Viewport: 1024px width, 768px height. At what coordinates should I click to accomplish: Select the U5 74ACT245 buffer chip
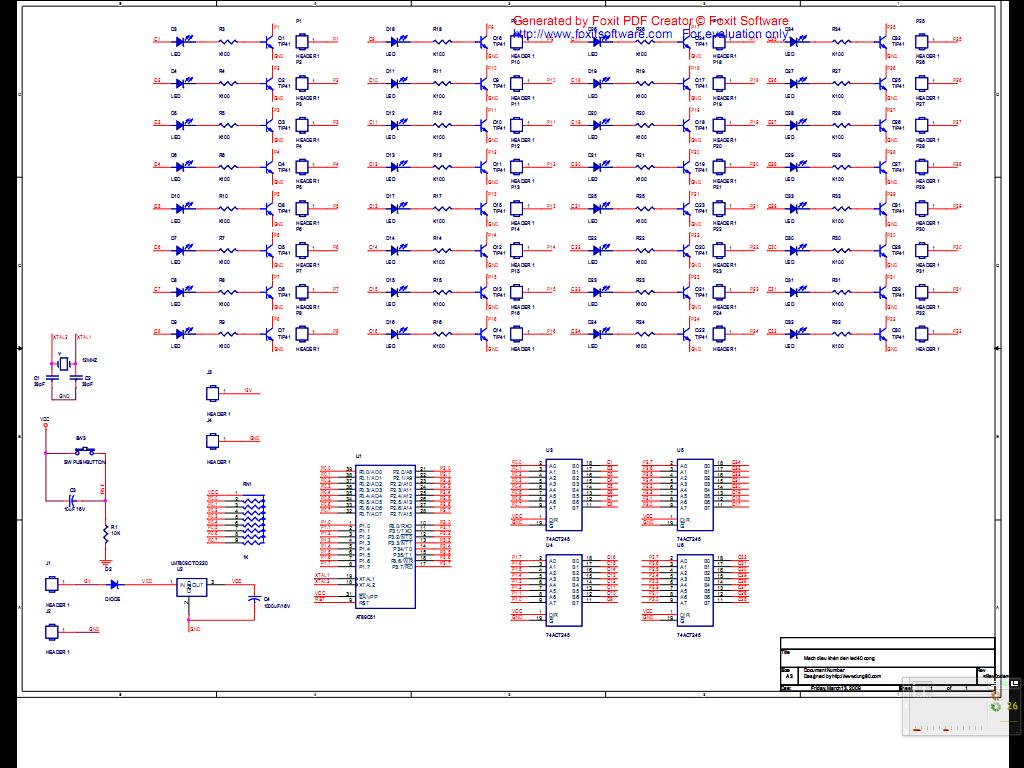click(x=695, y=494)
